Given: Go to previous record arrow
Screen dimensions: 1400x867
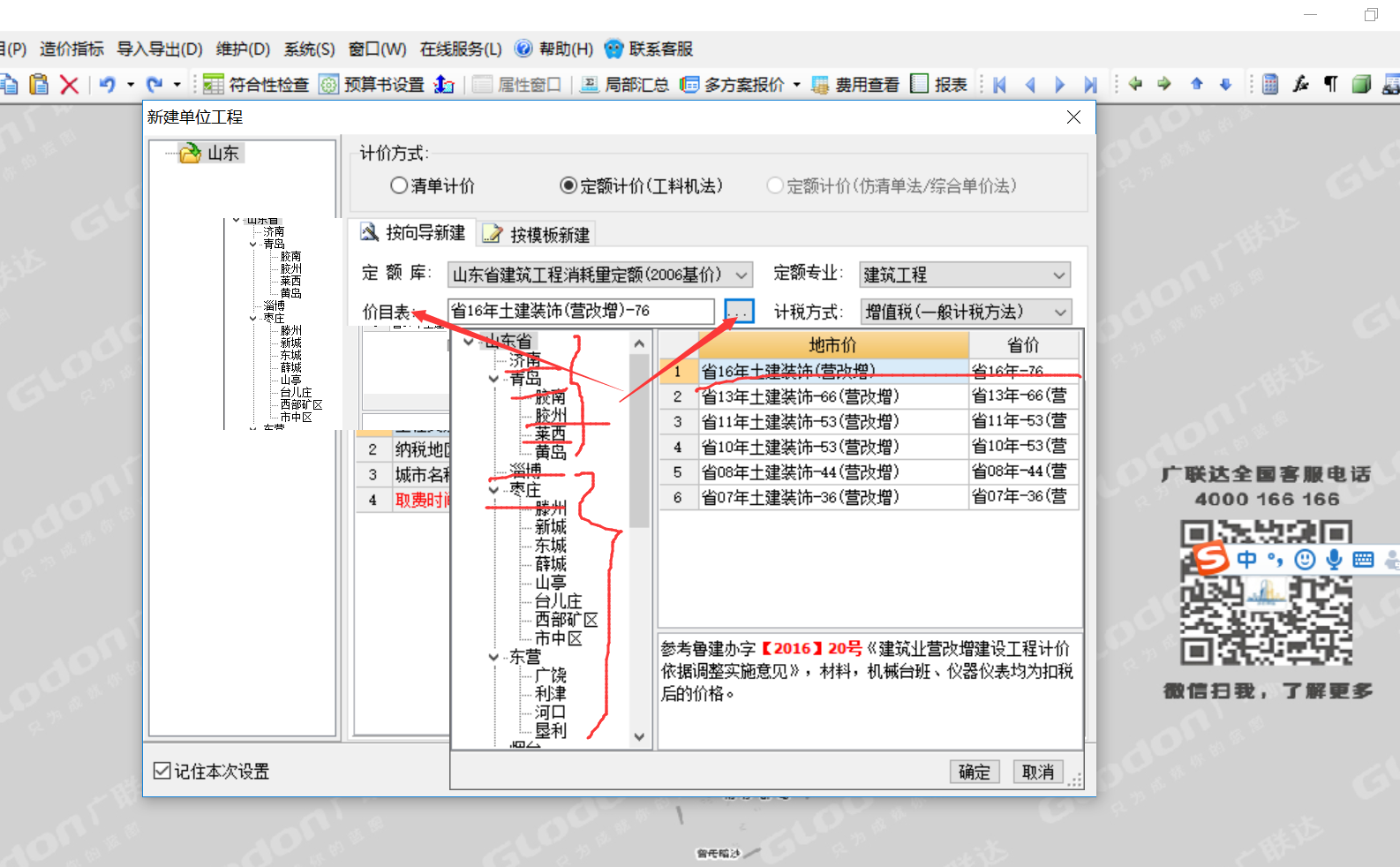Looking at the screenshot, I should click(1030, 85).
